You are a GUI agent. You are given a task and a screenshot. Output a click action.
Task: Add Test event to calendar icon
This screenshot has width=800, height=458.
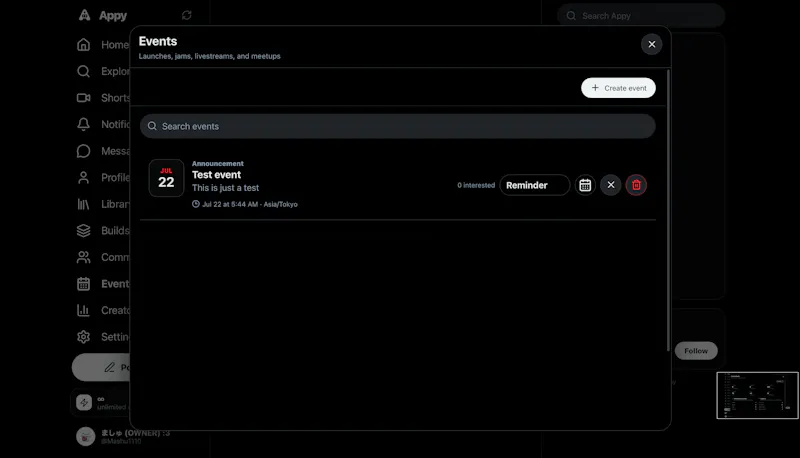(585, 185)
